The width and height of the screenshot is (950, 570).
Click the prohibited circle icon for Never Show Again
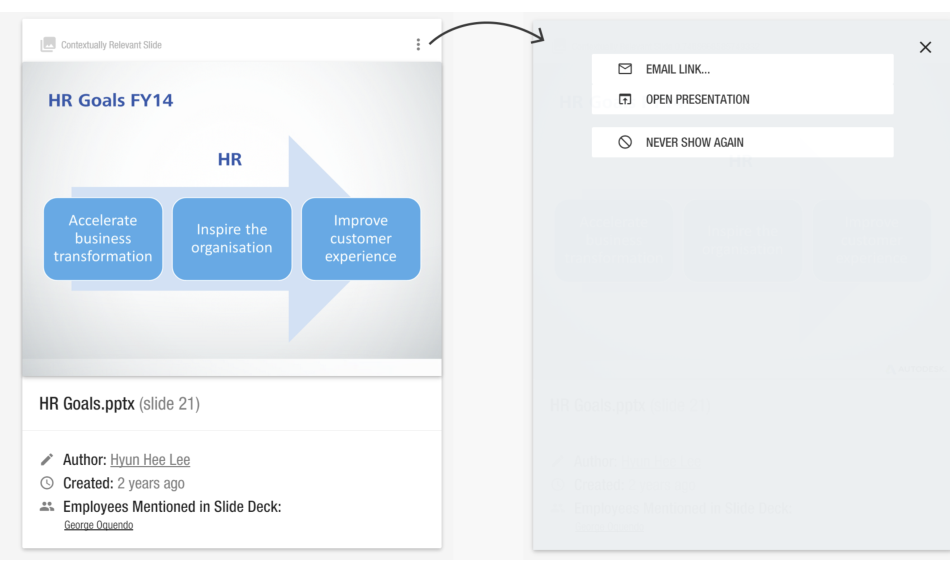coord(625,142)
